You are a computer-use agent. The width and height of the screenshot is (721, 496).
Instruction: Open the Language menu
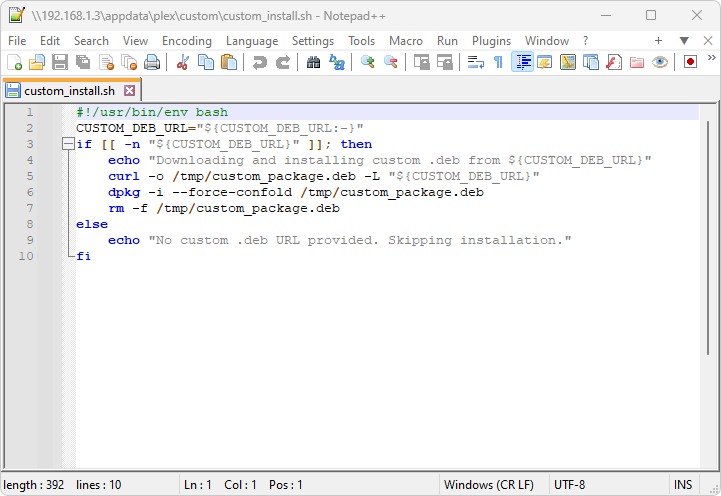pos(252,41)
